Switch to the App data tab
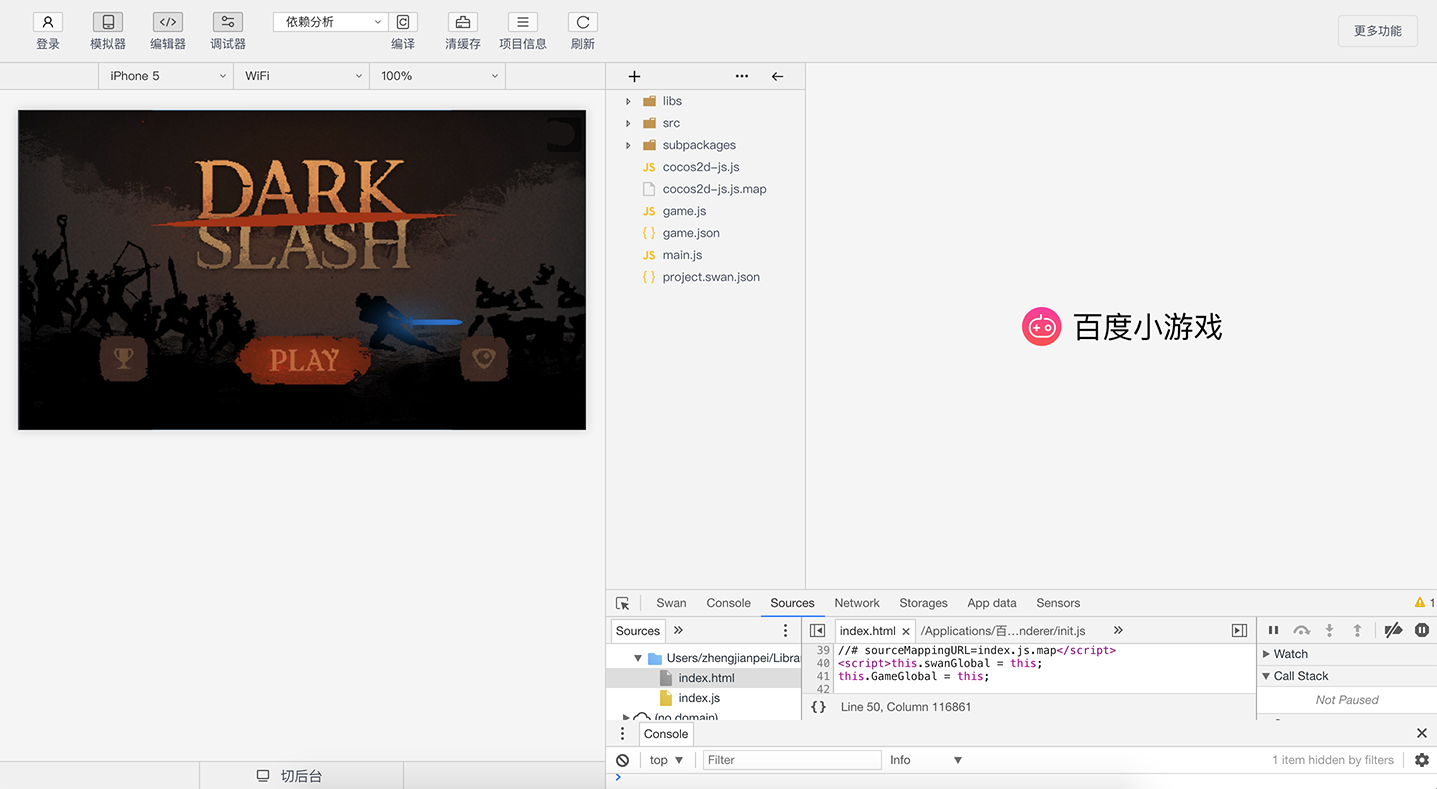 coord(992,603)
